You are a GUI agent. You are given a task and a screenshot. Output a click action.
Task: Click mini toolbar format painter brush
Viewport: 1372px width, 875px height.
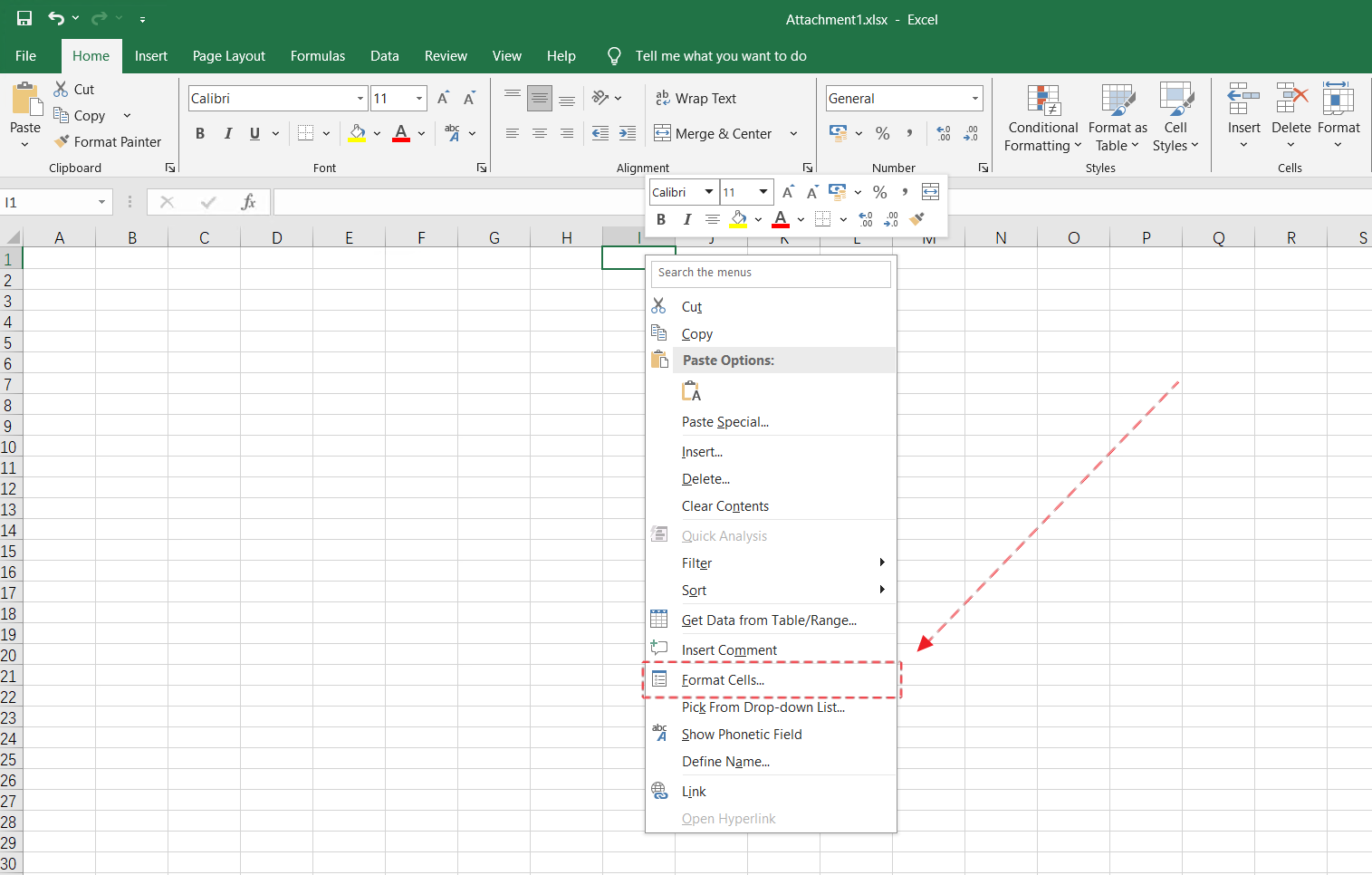[917, 218]
